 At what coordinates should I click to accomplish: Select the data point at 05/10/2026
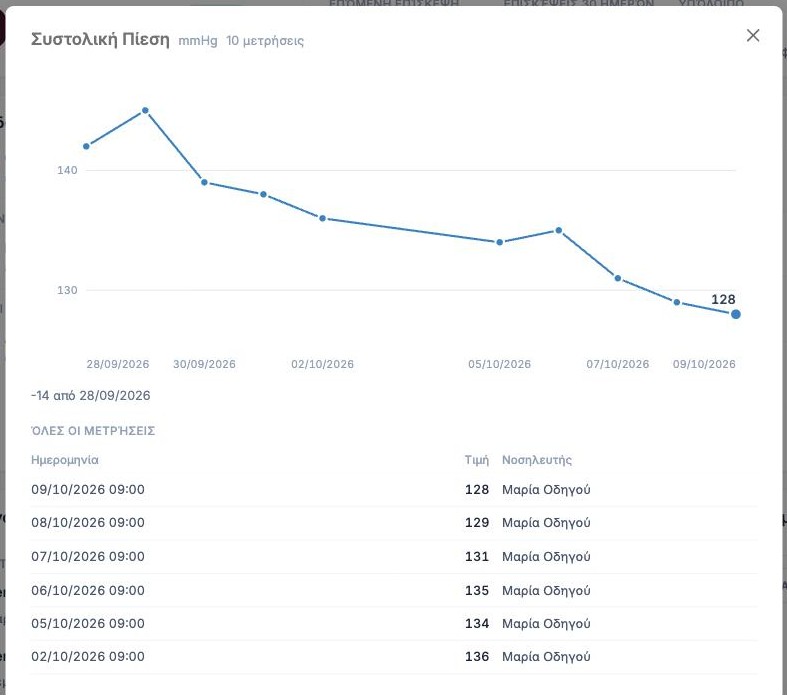(499, 242)
